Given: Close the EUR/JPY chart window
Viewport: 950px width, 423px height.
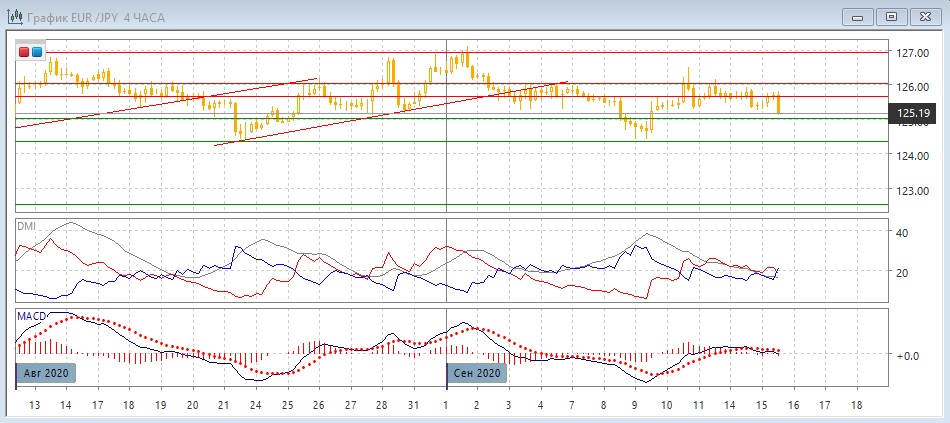Looking at the screenshot, I should pyautogui.click(x=925, y=16).
